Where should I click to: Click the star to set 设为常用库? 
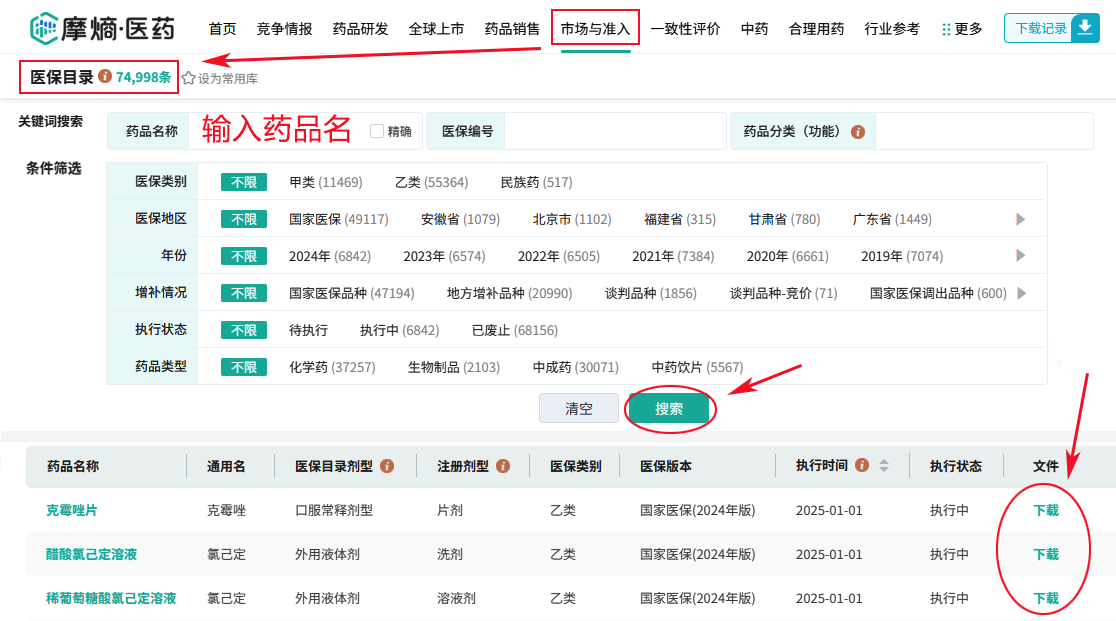coord(187,75)
